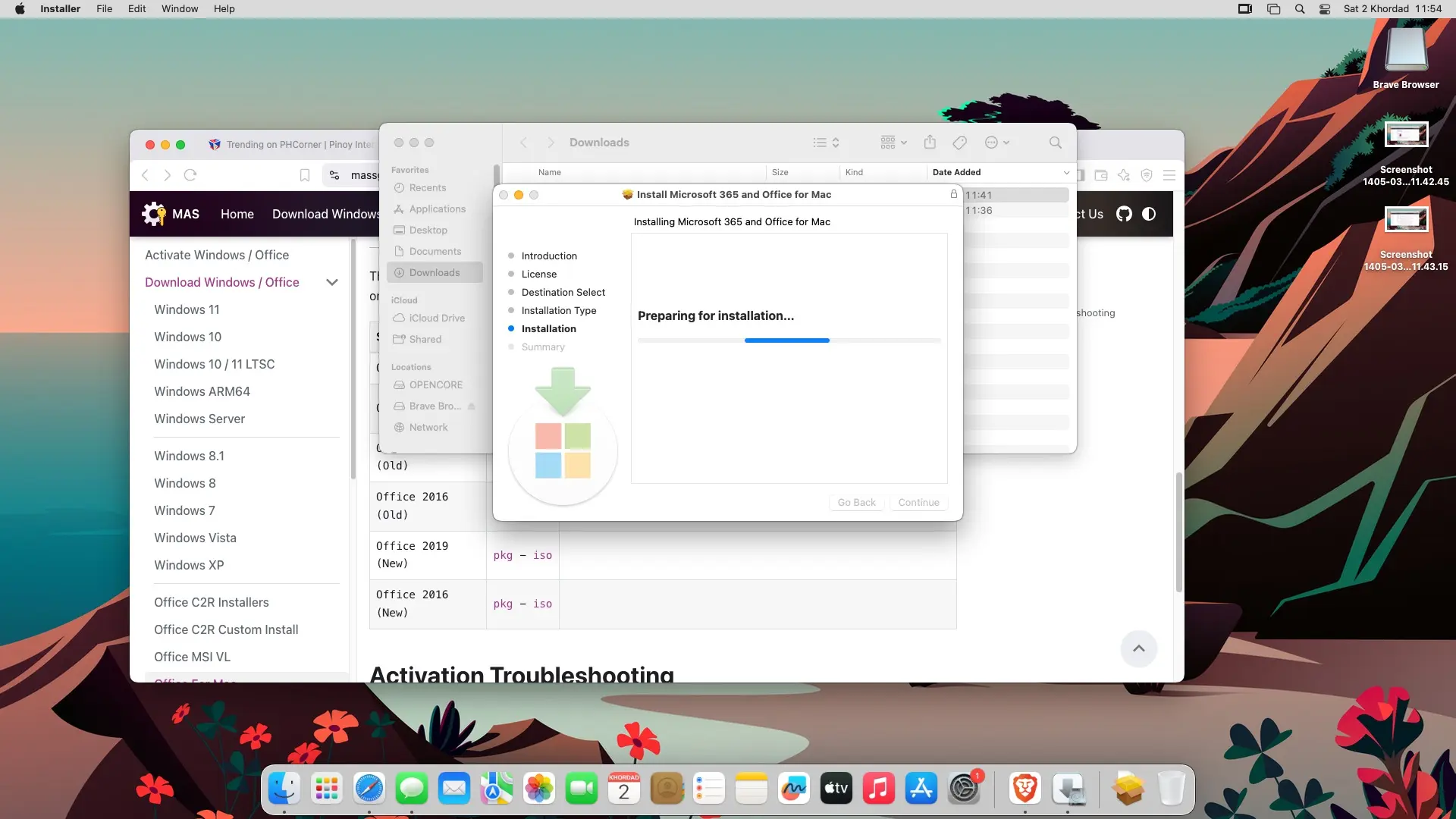The height and width of the screenshot is (819, 1456).
Task: Open System Settings from the Dock
Action: point(964,789)
